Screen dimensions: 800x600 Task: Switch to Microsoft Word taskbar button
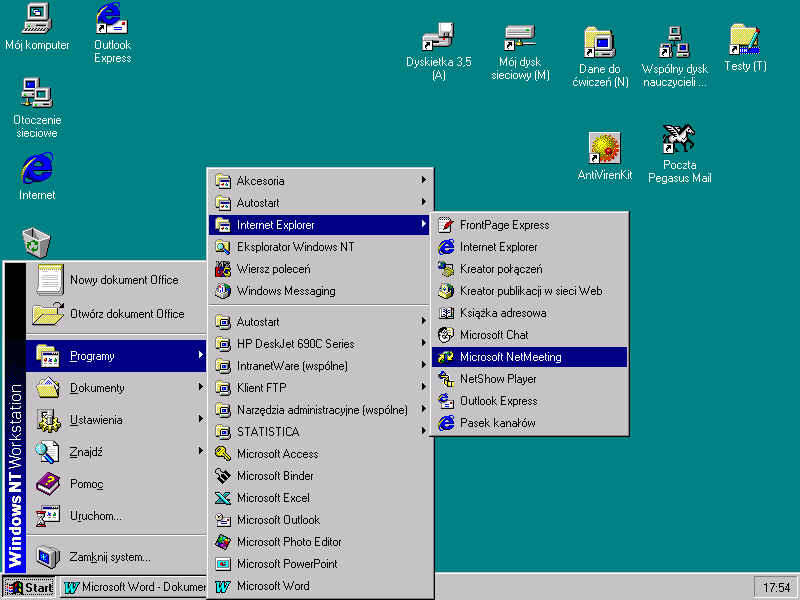133,588
